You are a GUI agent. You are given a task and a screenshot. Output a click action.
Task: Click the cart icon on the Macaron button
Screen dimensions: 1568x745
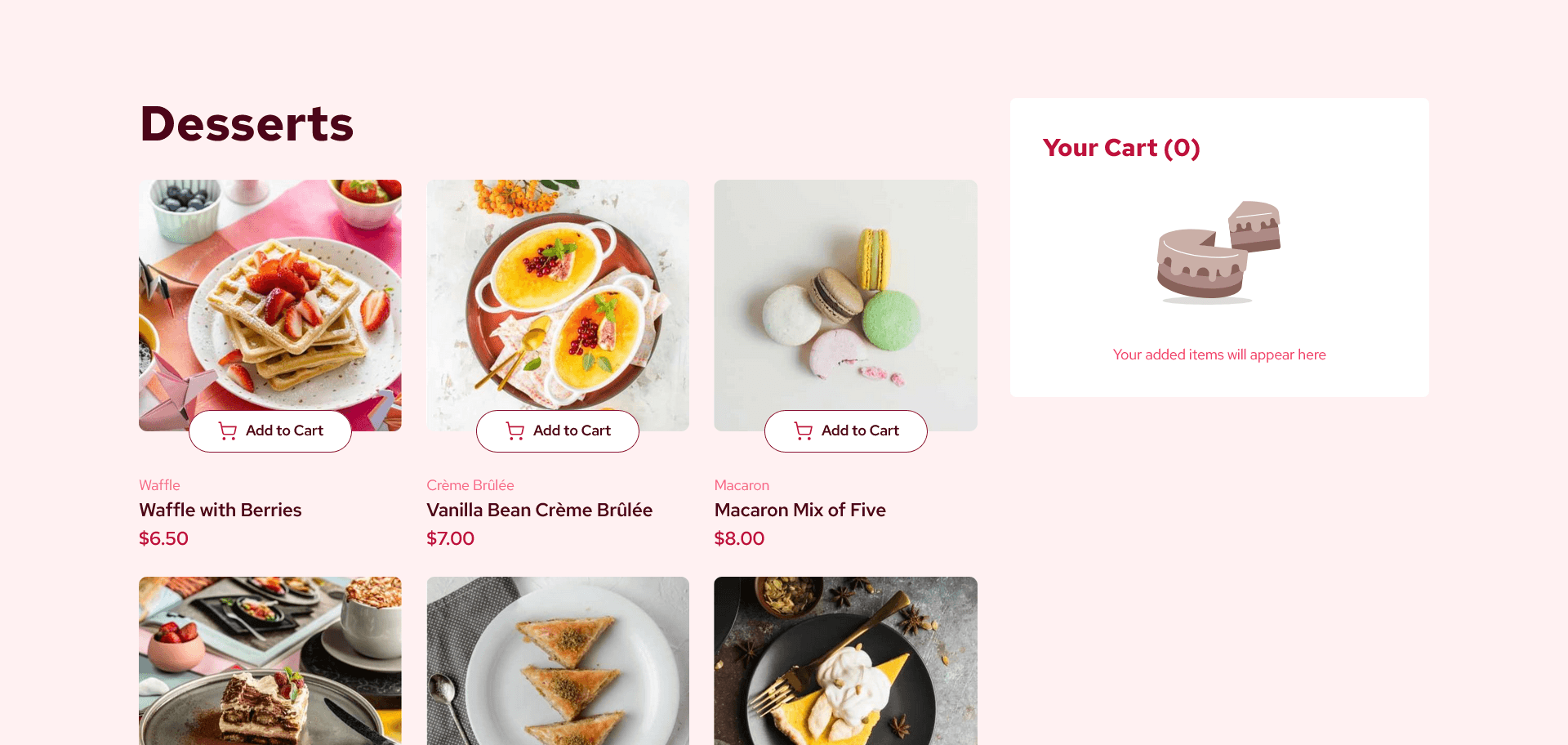point(804,431)
